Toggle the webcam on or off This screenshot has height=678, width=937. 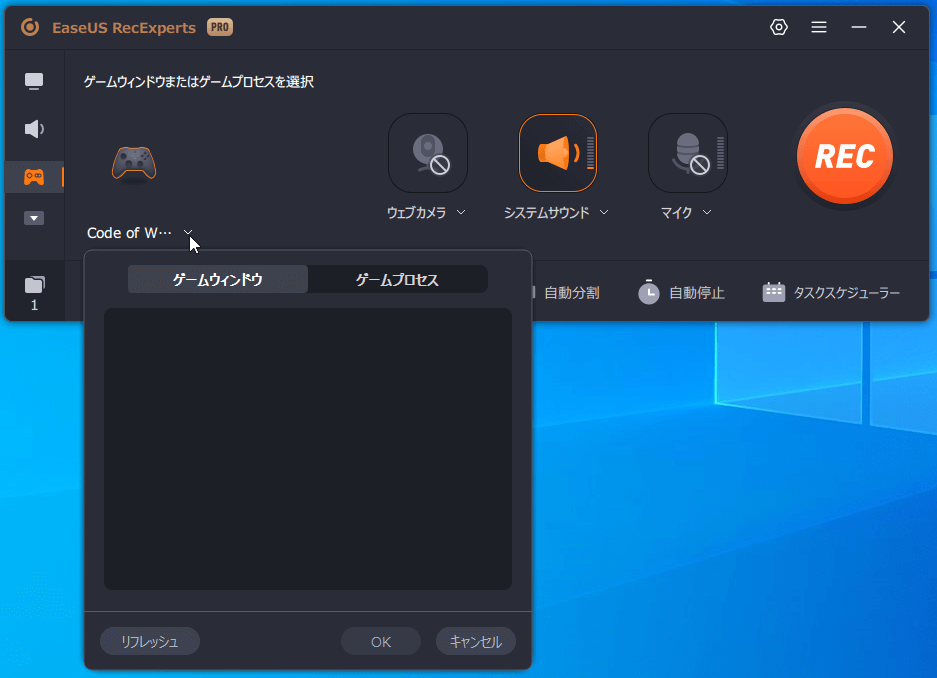pos(427,153)
